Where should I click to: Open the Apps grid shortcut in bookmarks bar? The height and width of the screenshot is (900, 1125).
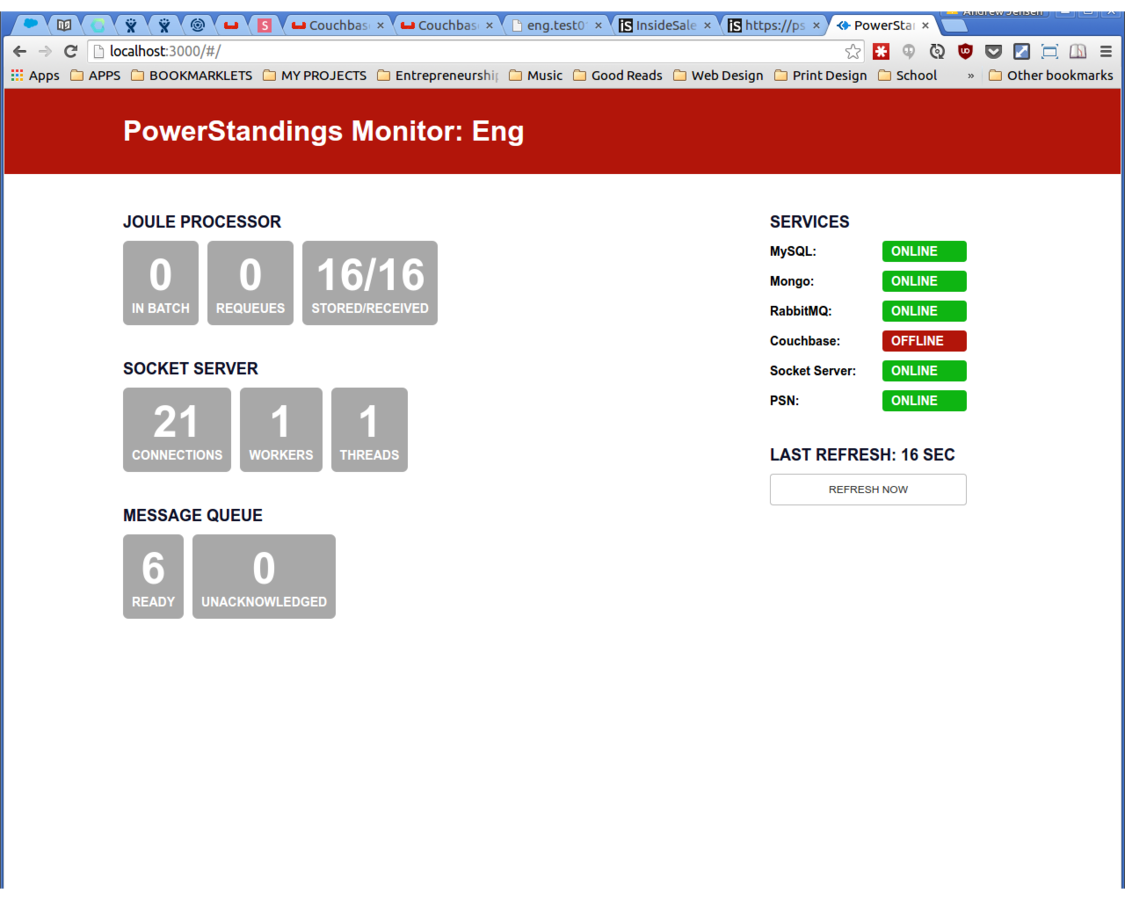[x=35, y=75]
